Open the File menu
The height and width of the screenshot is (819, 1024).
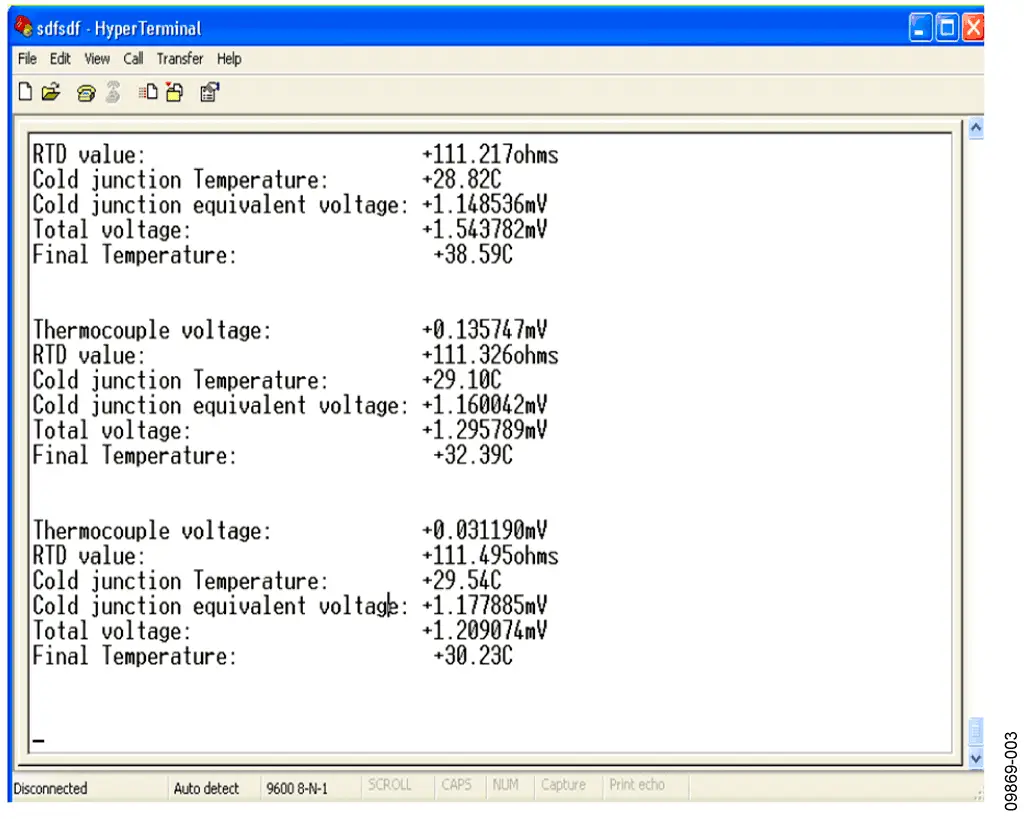click(x=27, y=59)
